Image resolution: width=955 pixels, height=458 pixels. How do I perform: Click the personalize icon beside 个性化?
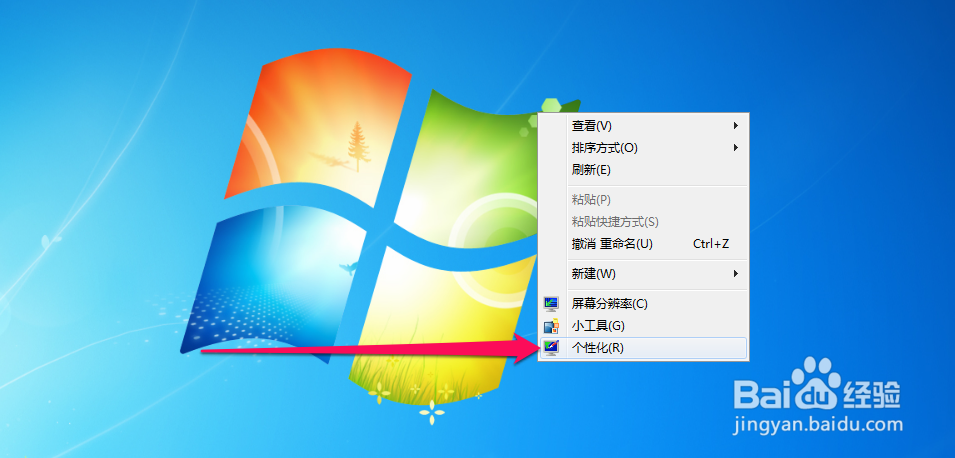(551, 348)
